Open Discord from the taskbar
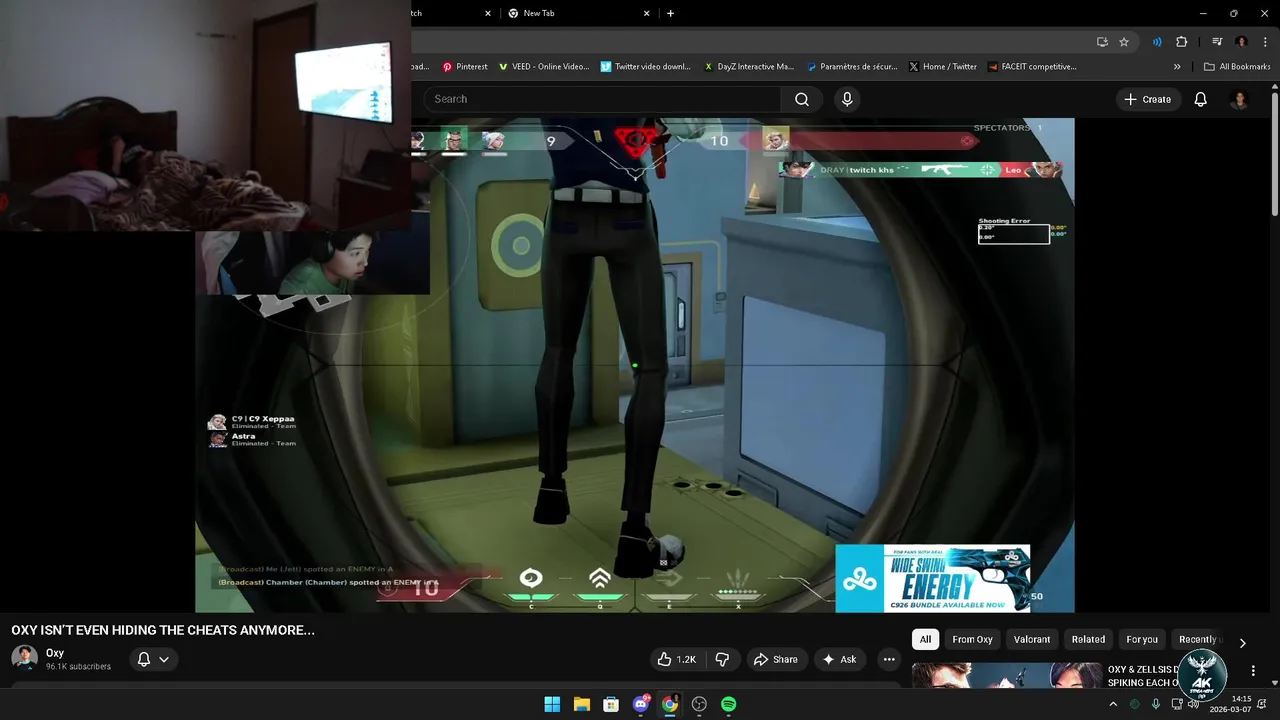1280x720 pixels. point(641,704)
